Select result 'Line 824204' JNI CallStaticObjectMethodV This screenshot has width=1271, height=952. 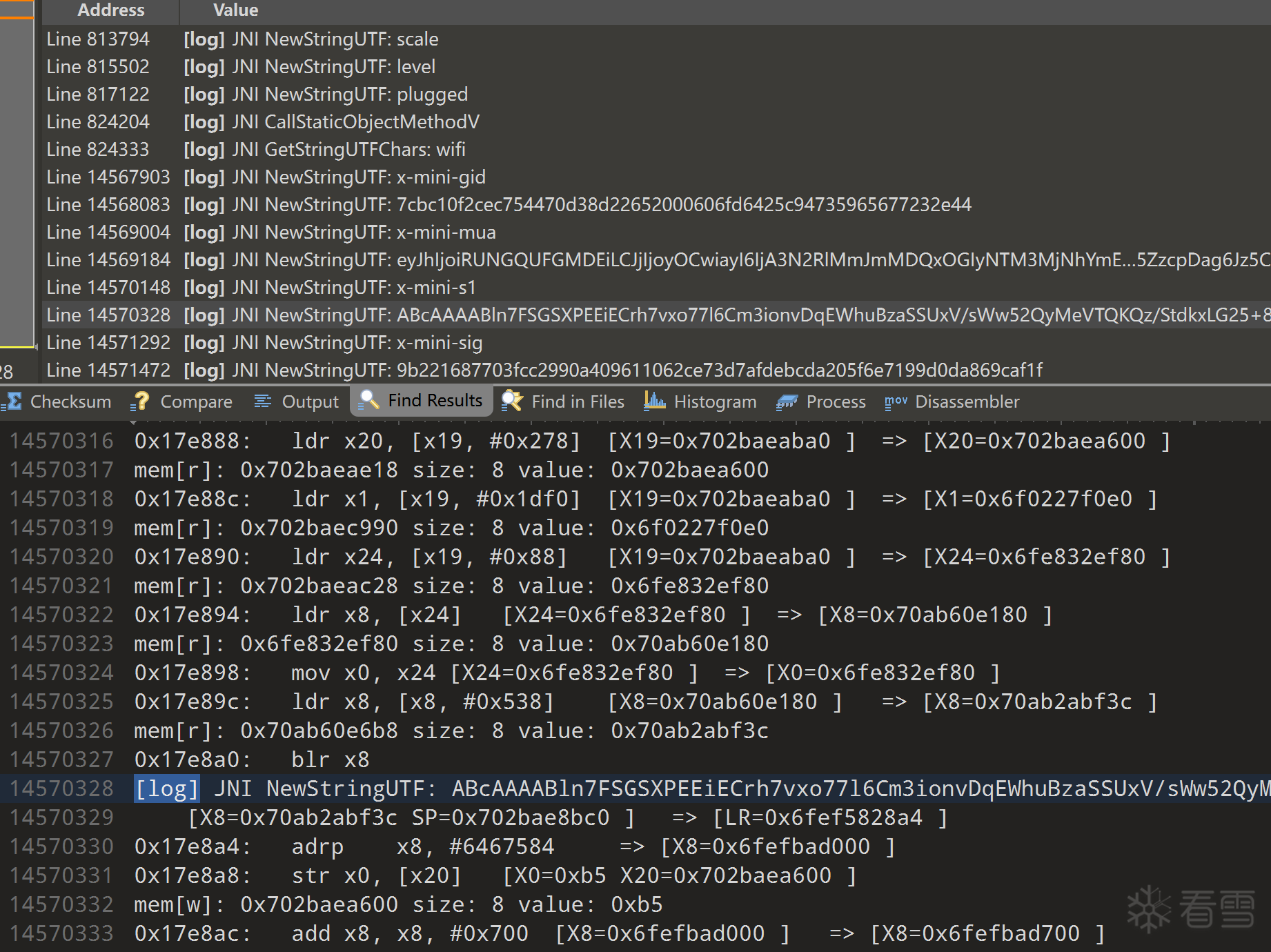pos(656,122)
